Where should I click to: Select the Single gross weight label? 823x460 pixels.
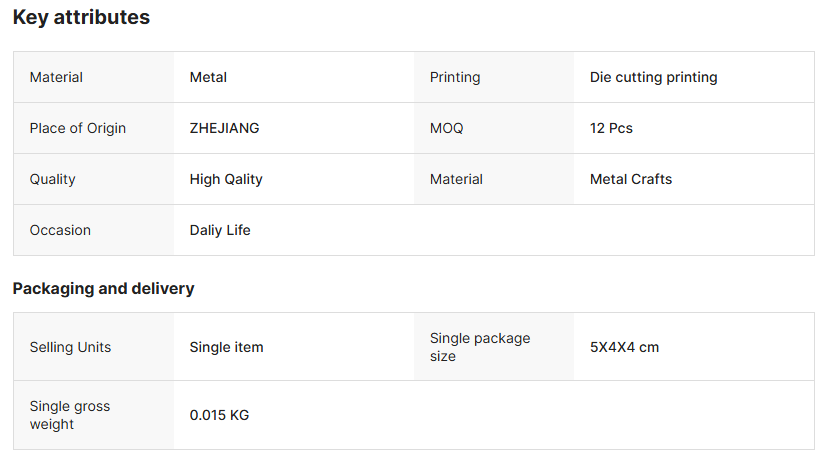70,415
